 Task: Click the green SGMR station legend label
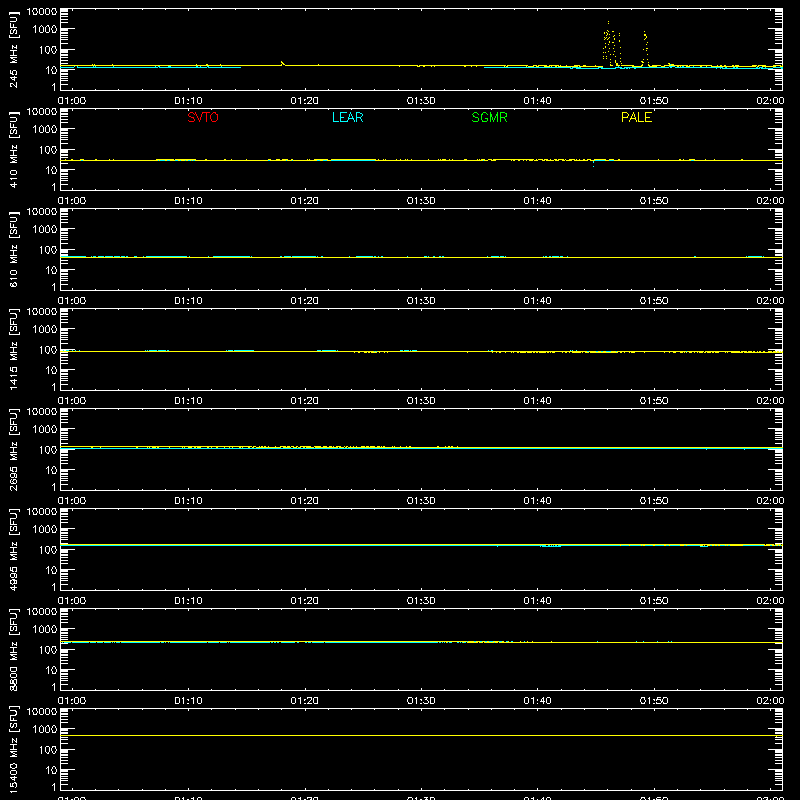click(x=489, y=117)
